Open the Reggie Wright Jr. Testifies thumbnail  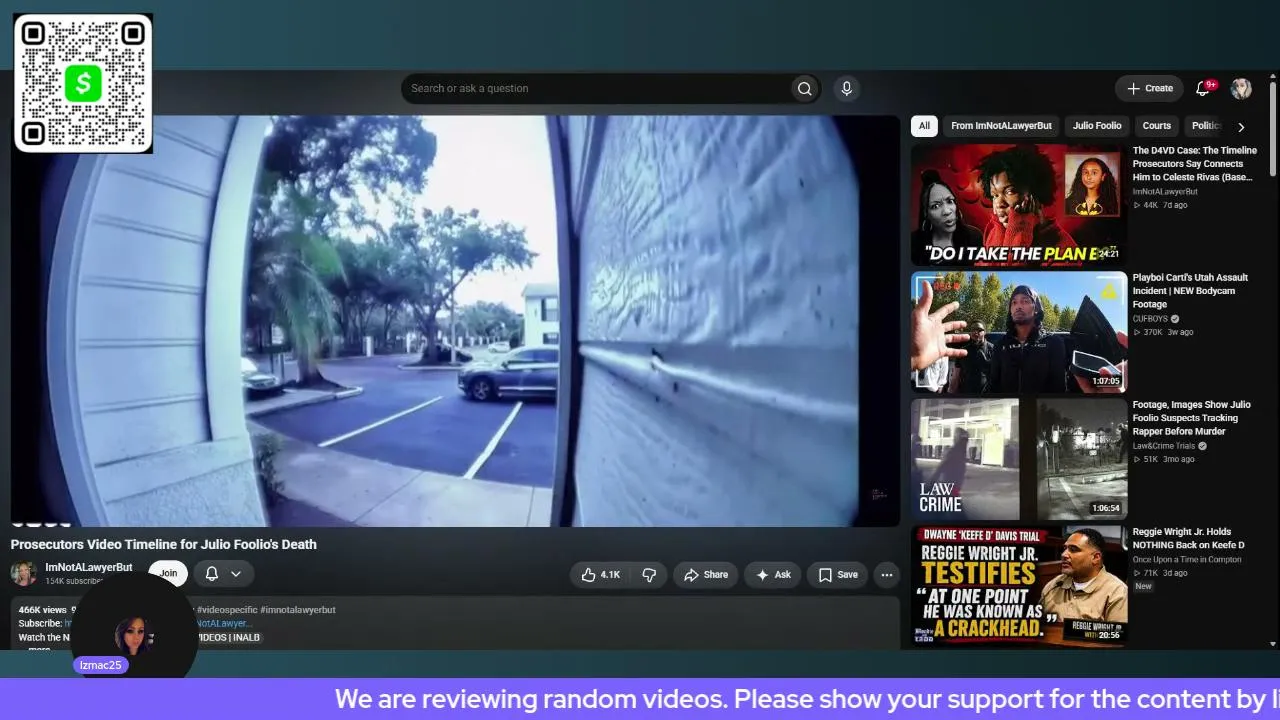(1019, 586)
